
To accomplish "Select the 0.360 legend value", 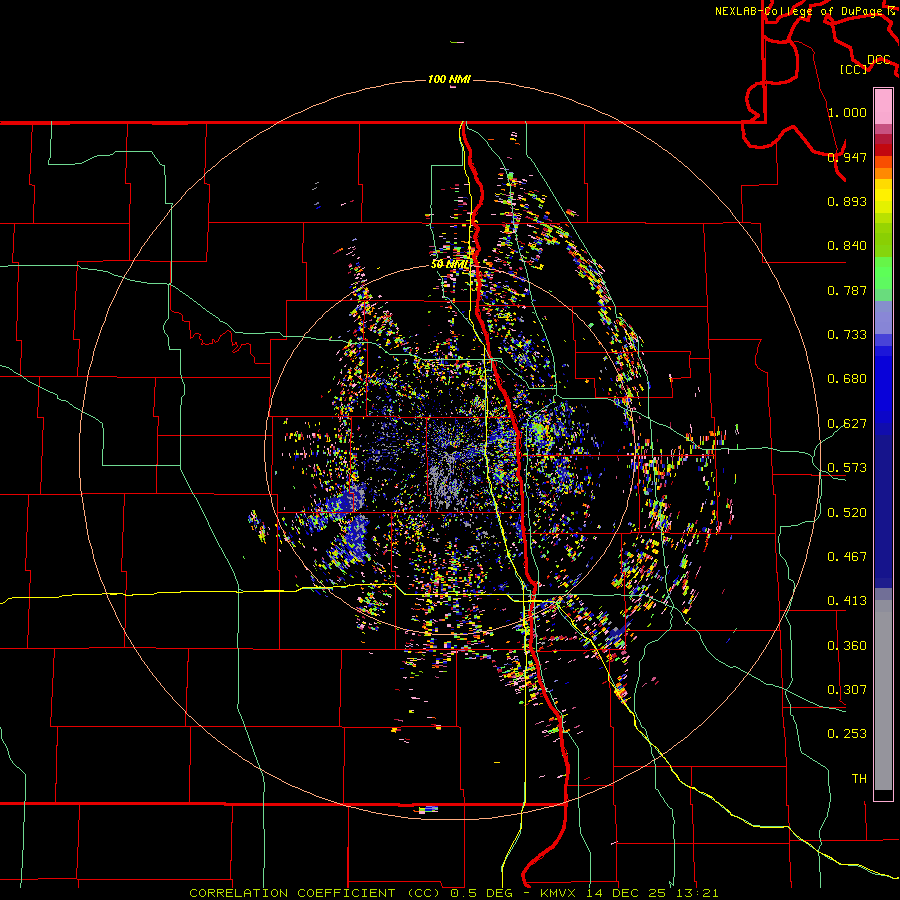I will coord(847,646).
